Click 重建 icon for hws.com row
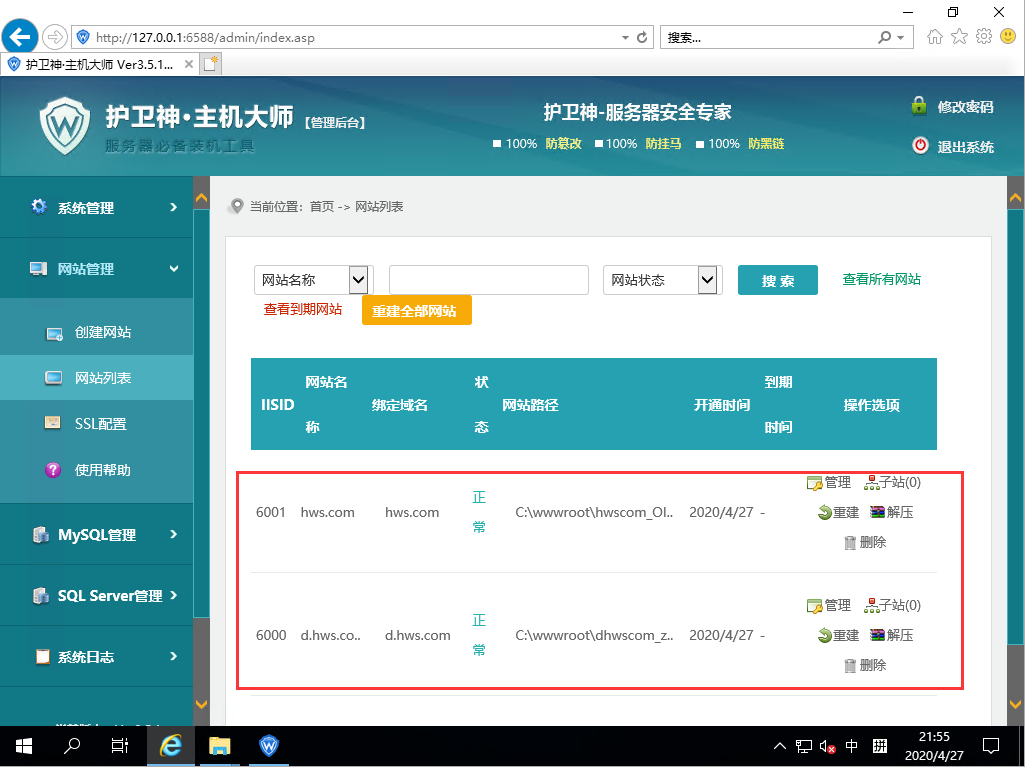The height and width of the screenshot is (767, 1025). 824,513
